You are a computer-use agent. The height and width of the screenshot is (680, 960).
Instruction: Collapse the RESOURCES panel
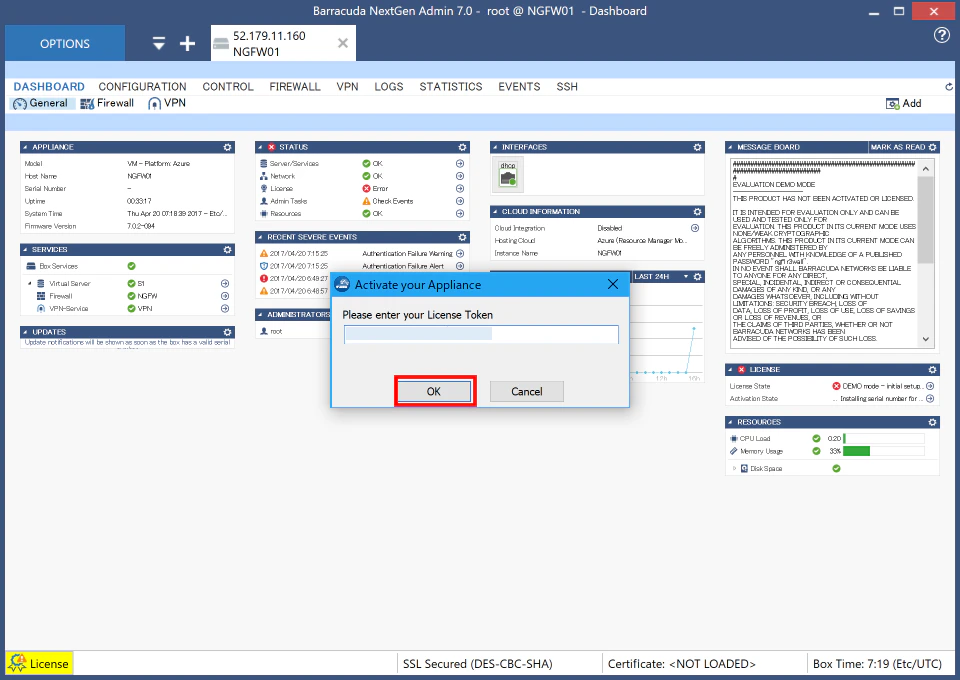tap(730, 422)
